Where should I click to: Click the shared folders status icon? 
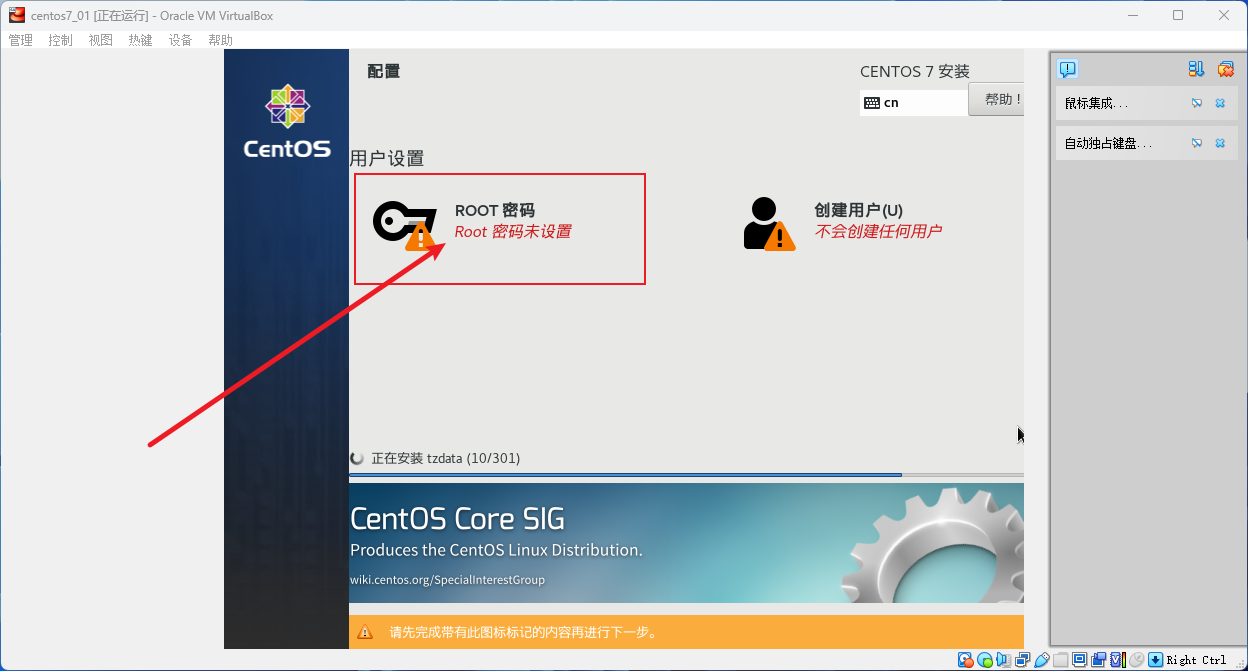click(x=1061, y=659)
